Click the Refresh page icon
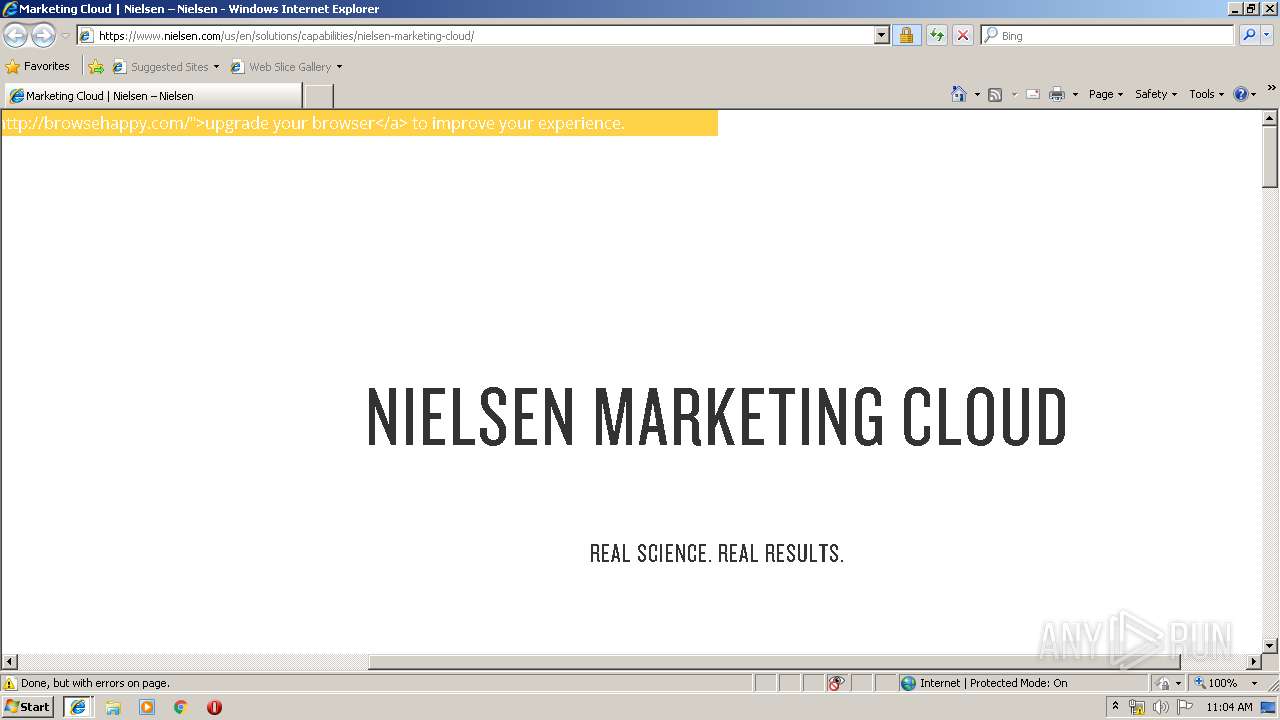The height and width of the screenshot is (720, 1280). click(x=936, y=36)
